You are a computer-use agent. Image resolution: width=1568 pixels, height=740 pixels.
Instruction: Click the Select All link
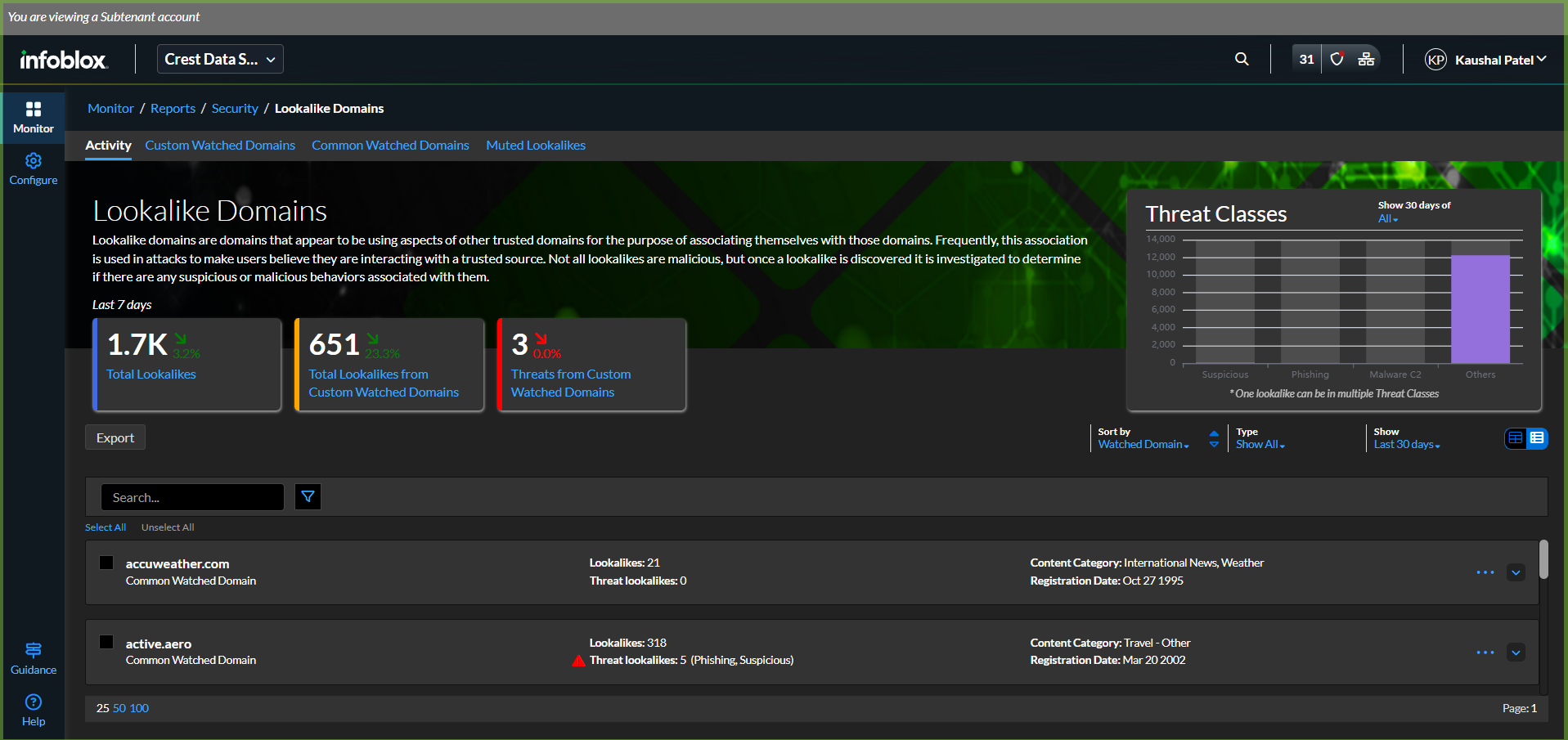[106, 527]
